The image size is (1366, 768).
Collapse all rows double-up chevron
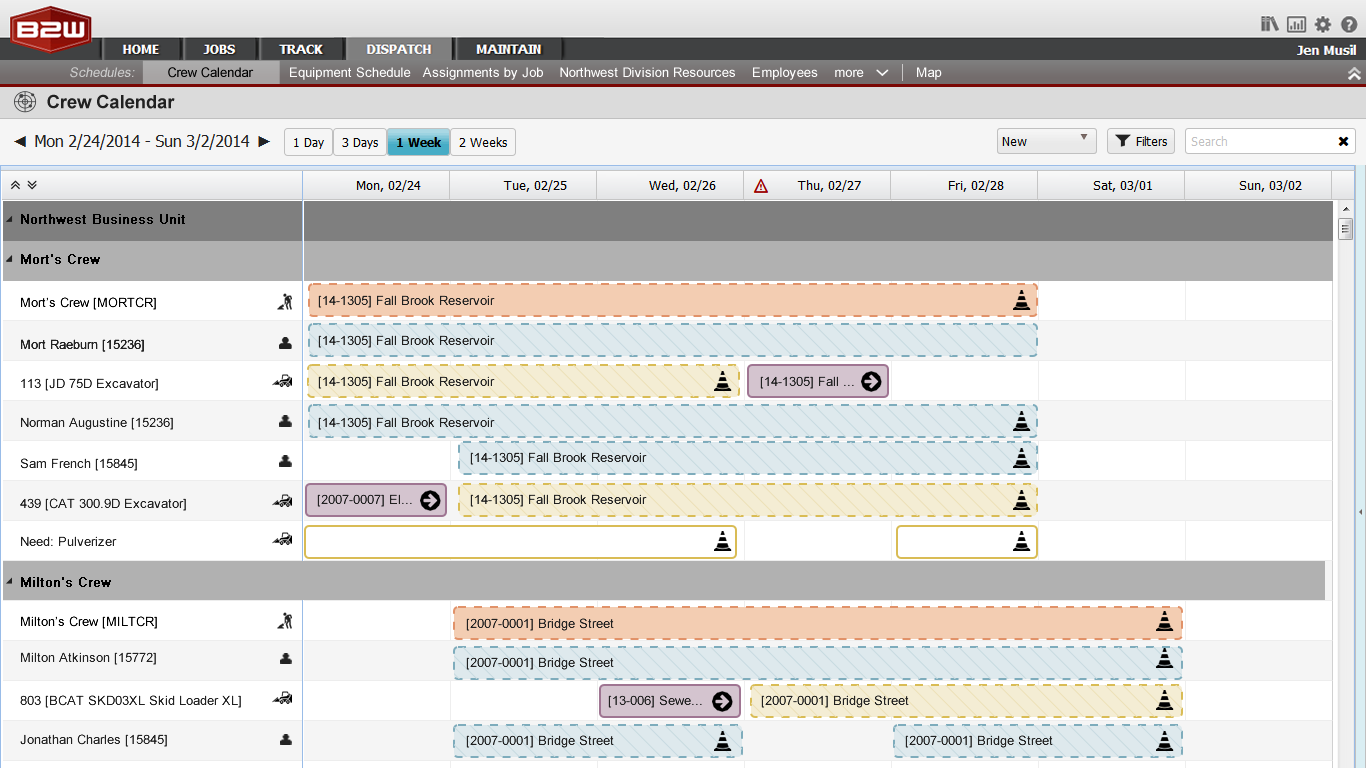15,185
